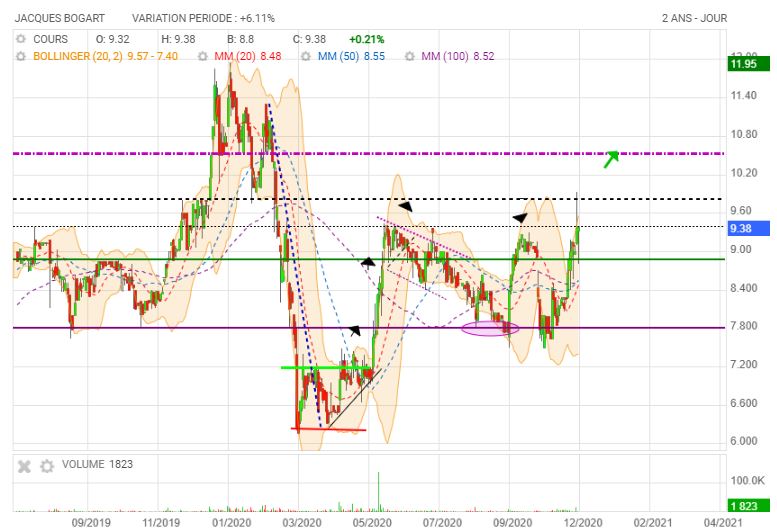Click the green 11.95 price tag
Image resolution: width=777 pixels, height=528 pixels.
coord(748,63)
